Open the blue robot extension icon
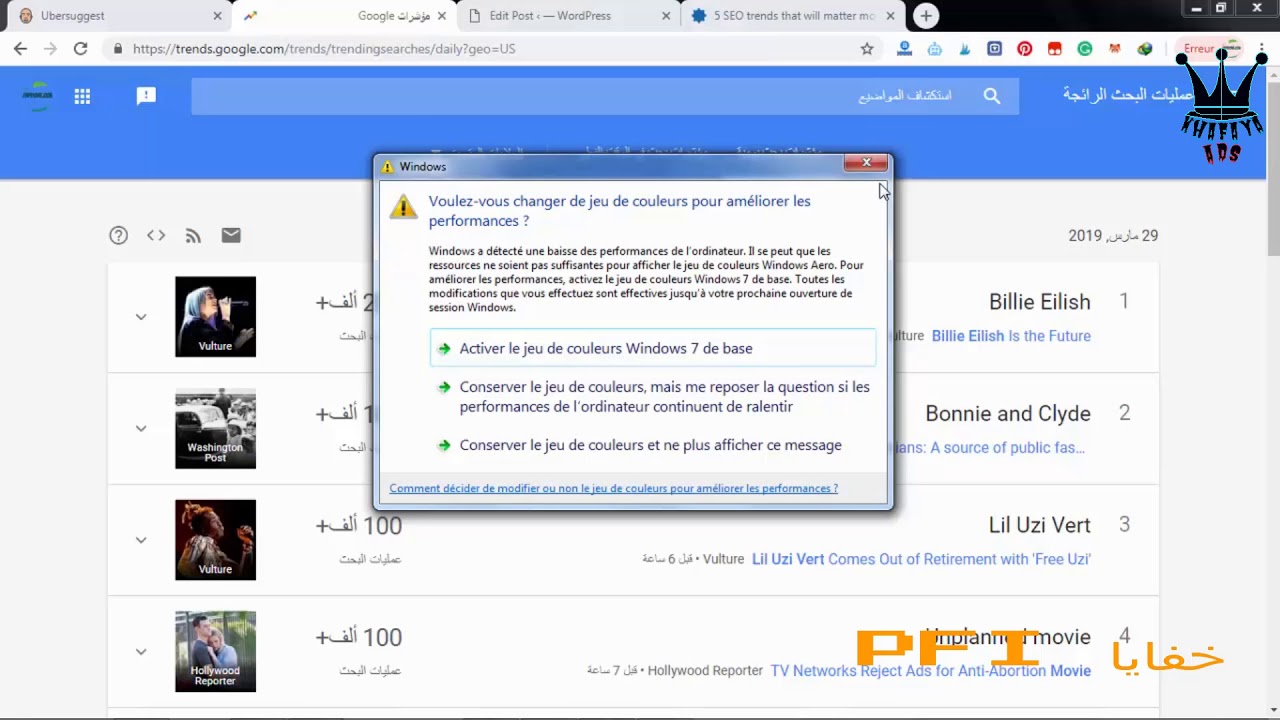 [x=934, y=48]
